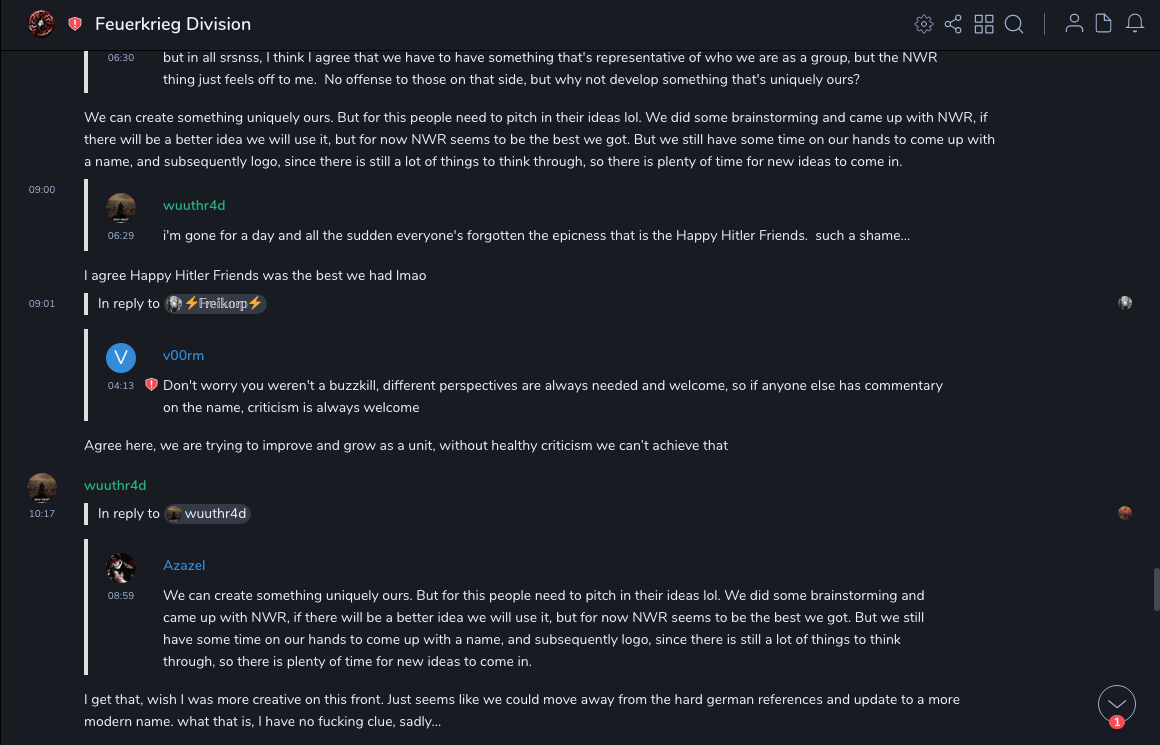Image resolution: width=1160 pixels, height=745 pixels.
Task: Click the Freikorp reply mention pill
Action: pyautogui.click(x=215, y=303)
